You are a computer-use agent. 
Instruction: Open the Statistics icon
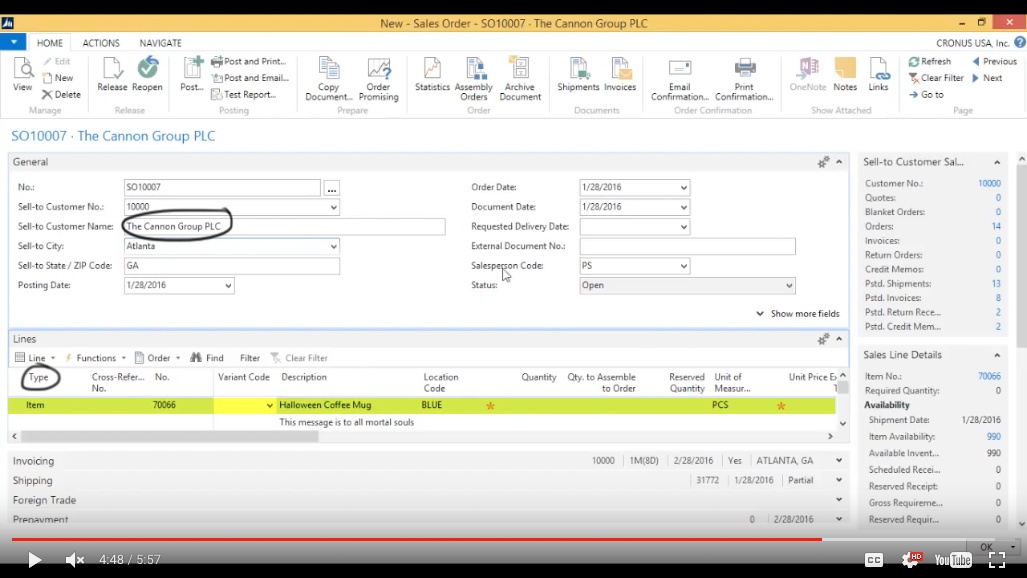(432, 74)
